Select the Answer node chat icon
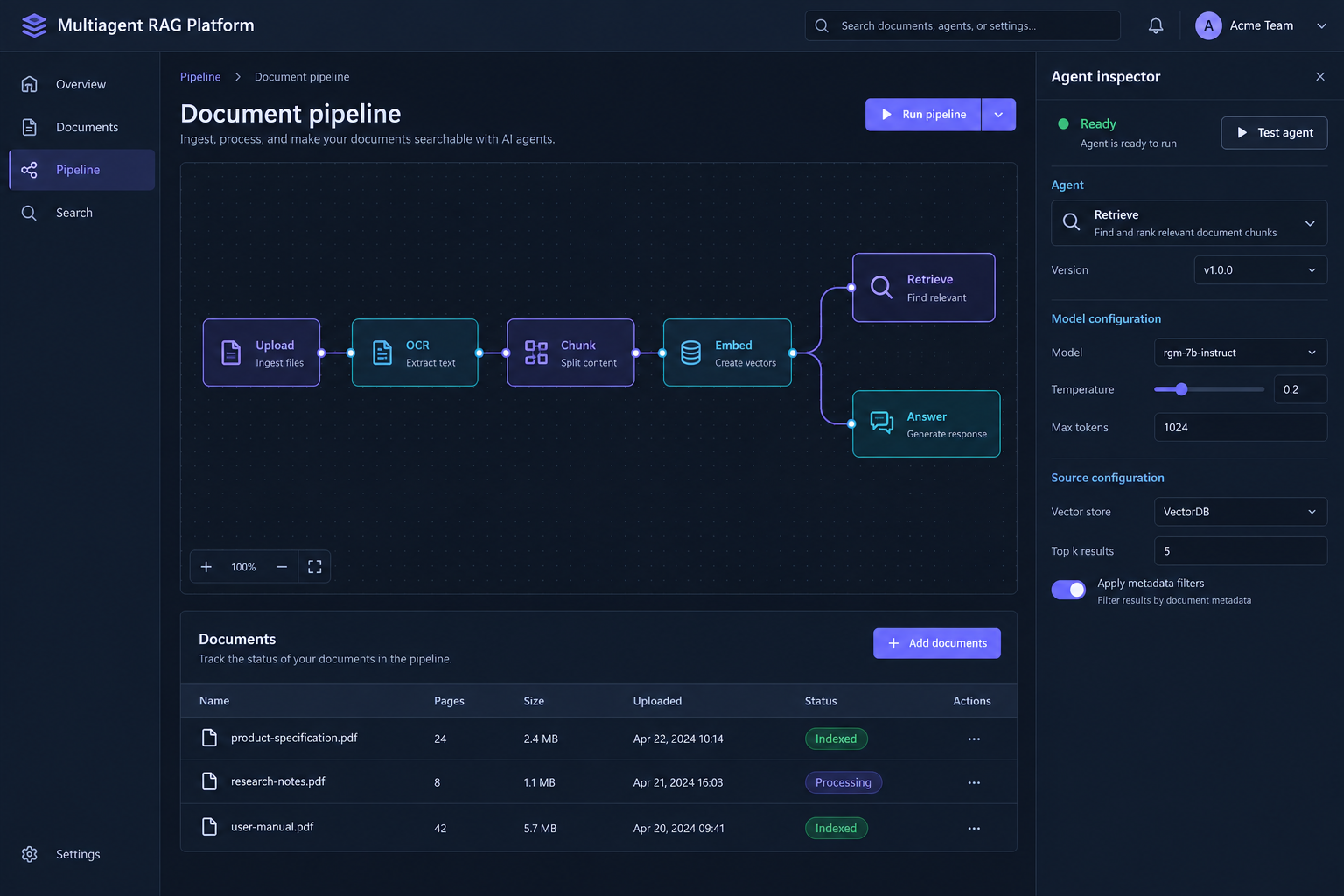The height and width of the screenshot is (896, 1344). (882, 423)
